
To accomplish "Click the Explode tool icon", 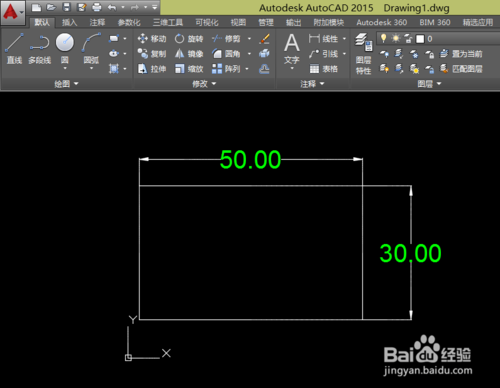I will (264, 54).
